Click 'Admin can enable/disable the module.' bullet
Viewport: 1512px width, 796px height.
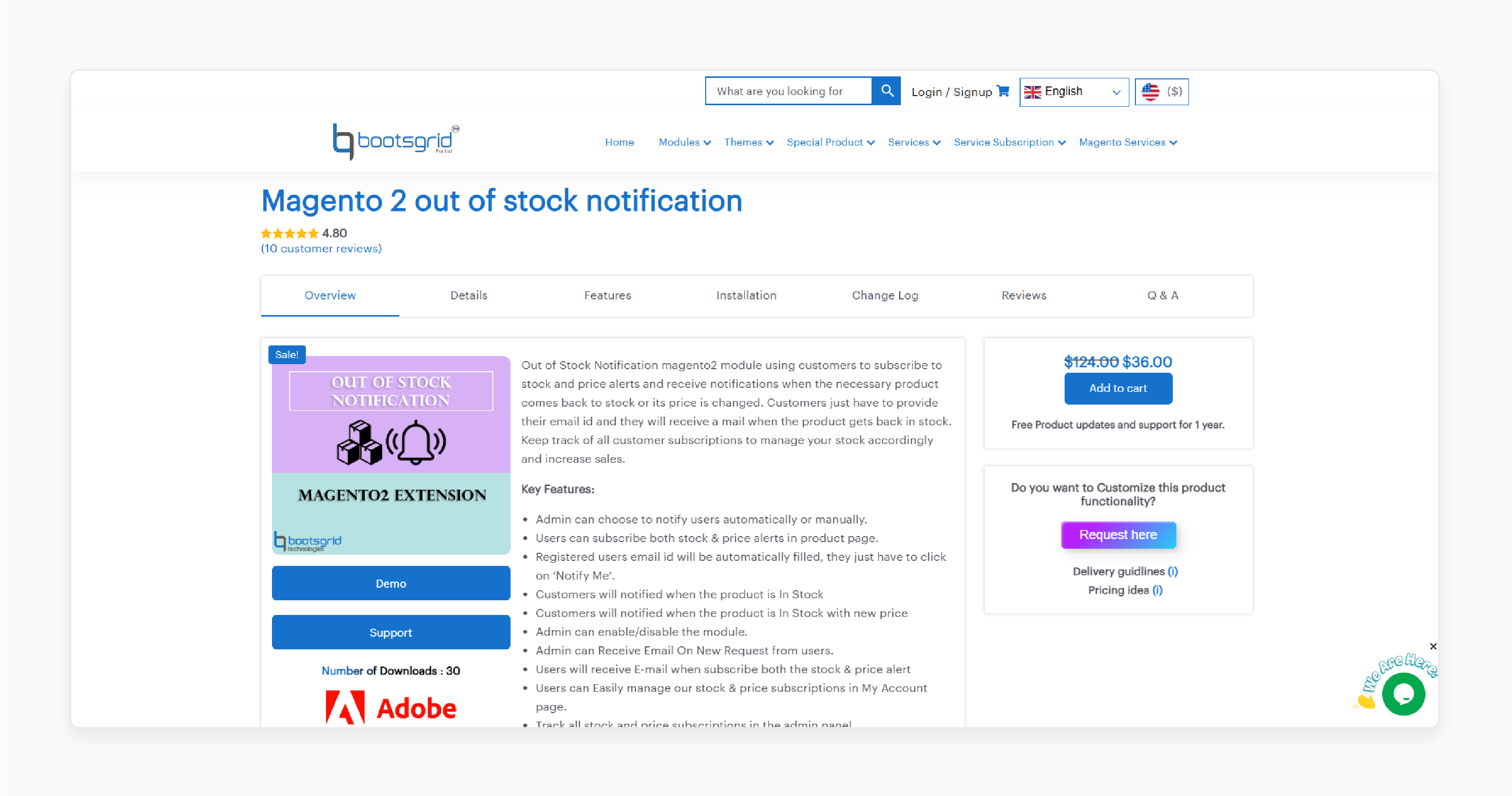(641, 632)
